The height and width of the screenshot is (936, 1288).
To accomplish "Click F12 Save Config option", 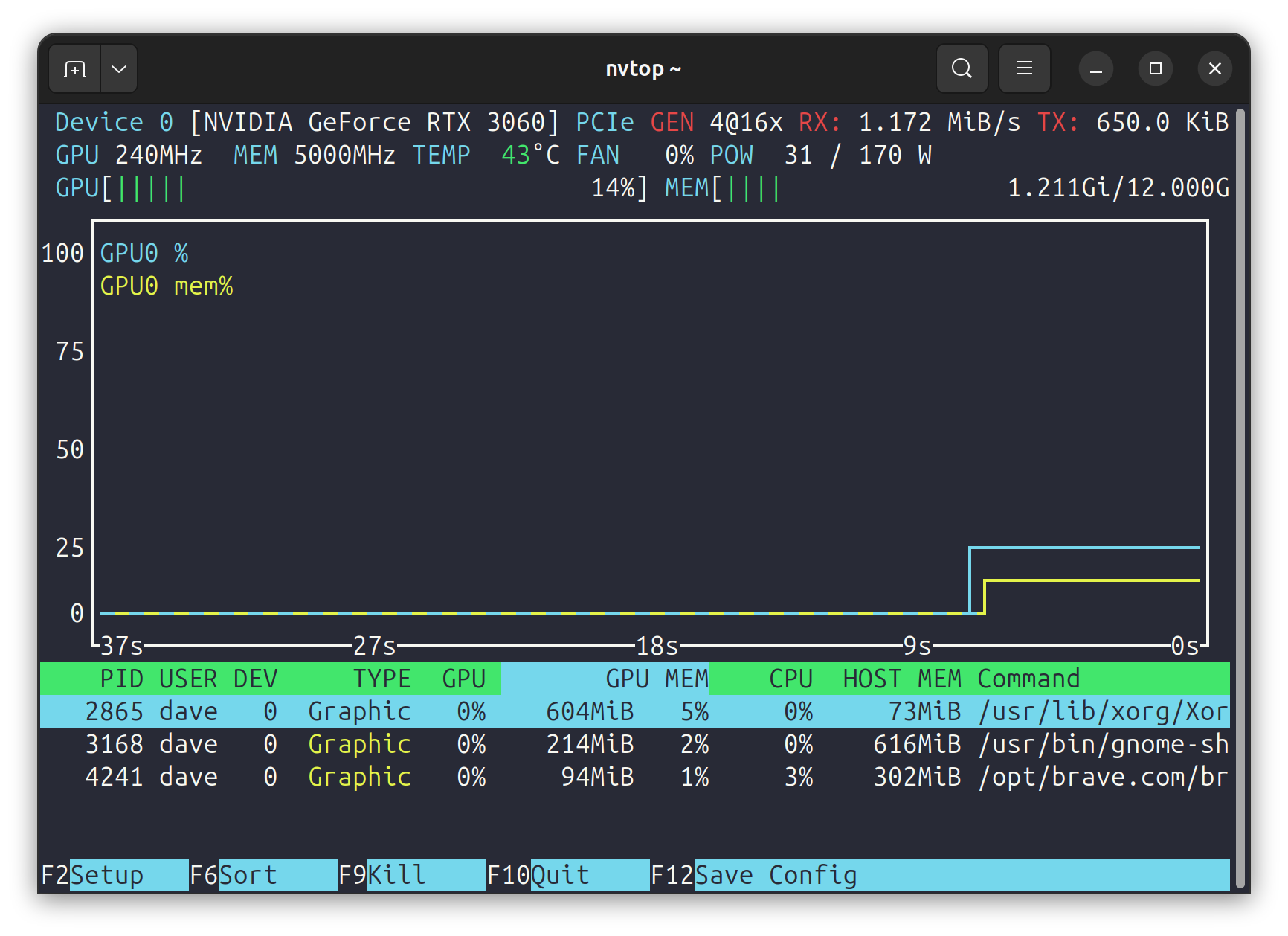I will [940, 875].
